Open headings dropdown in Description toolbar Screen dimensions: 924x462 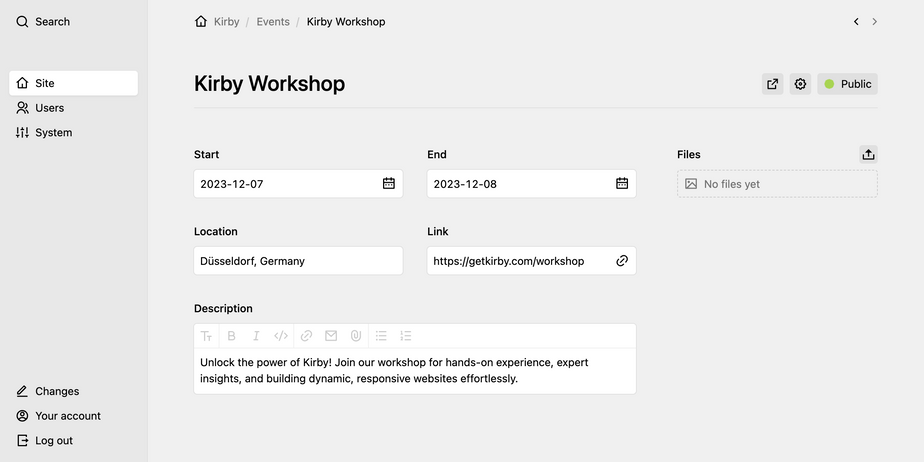click(x=206, y=336)
